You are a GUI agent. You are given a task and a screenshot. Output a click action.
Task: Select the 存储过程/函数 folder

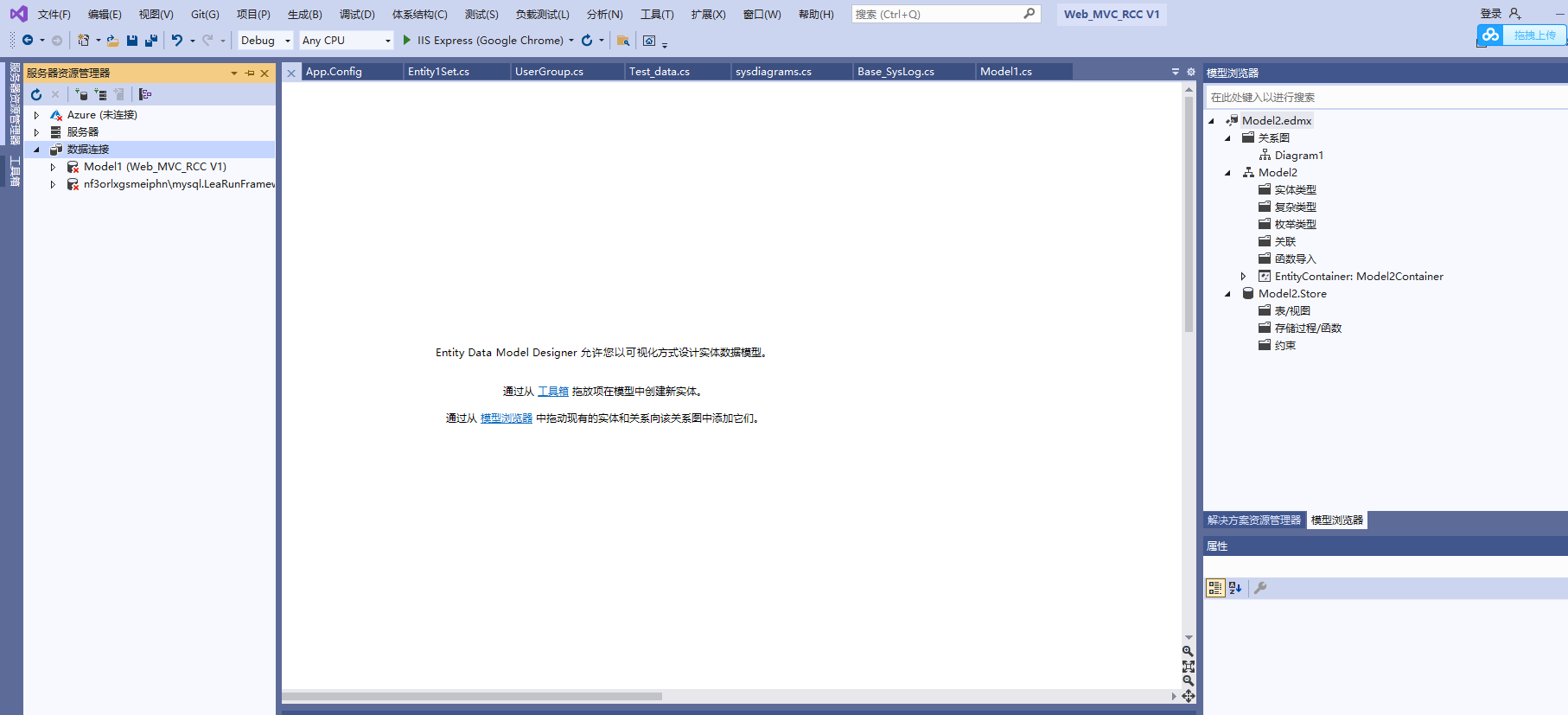(1308, 329)
